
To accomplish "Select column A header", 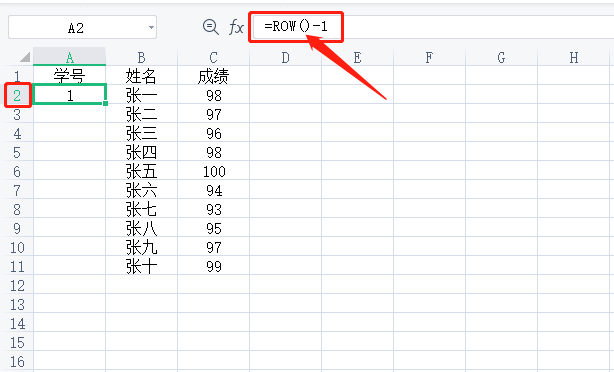I will click(69, 58).
